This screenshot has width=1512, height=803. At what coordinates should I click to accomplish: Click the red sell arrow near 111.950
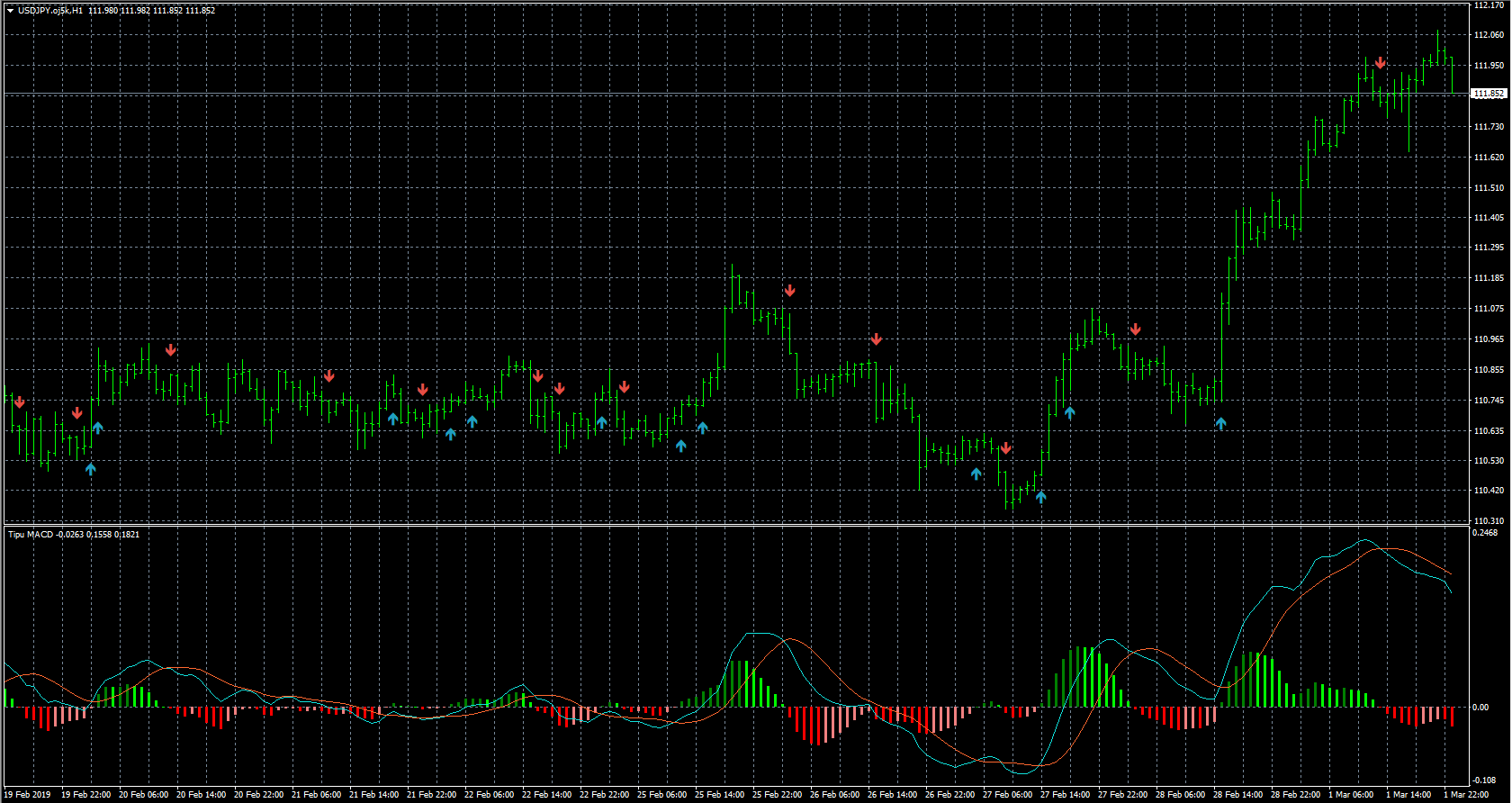(1380, 63)
